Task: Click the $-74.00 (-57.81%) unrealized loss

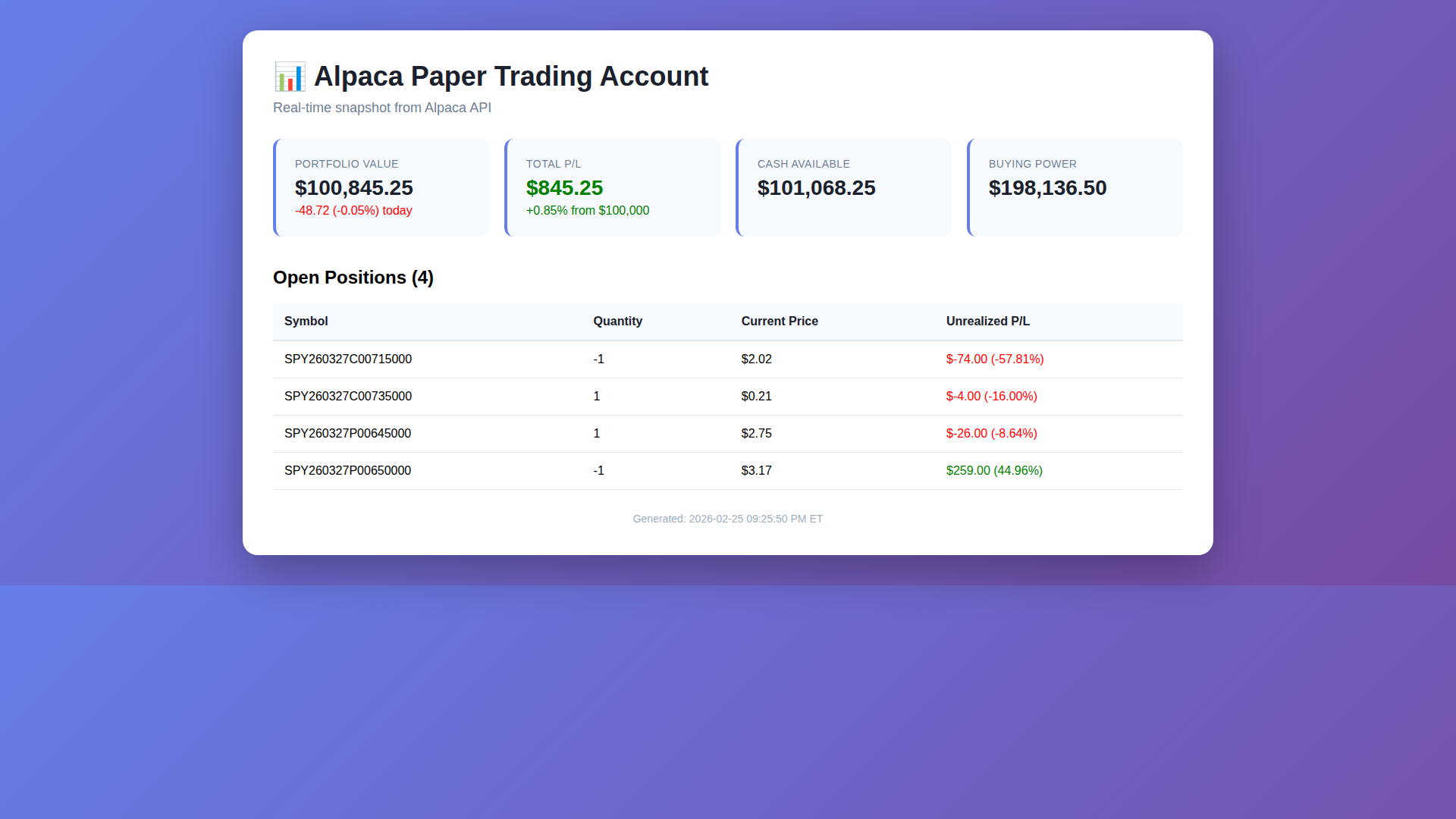Action: click(995, 359)
